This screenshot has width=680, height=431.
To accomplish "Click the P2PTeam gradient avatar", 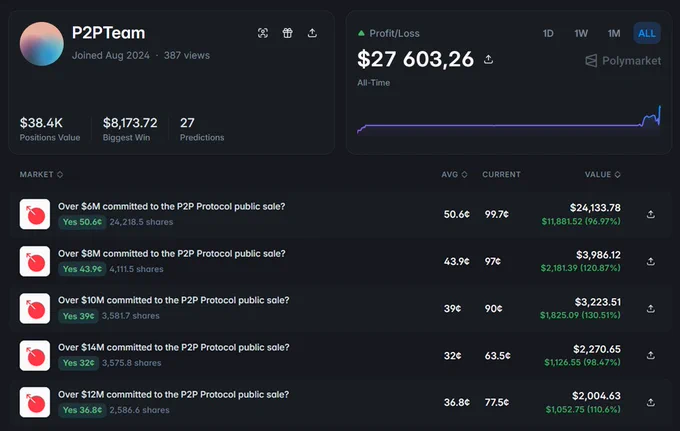I will click(x=42, y=44).
